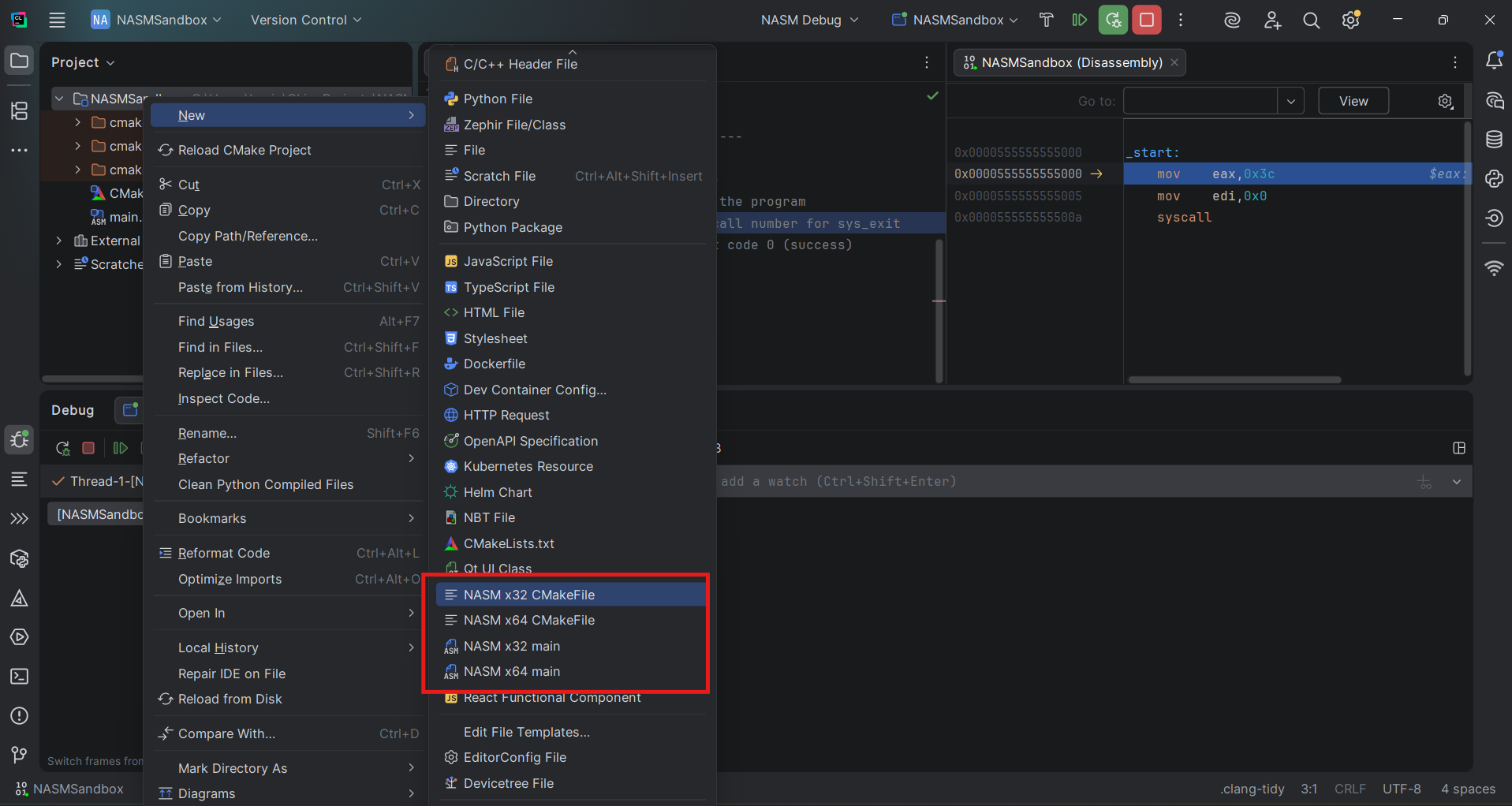Open Version Control dropdown
The width and height of the screenshot is (1512, 806).
point(306,20)
